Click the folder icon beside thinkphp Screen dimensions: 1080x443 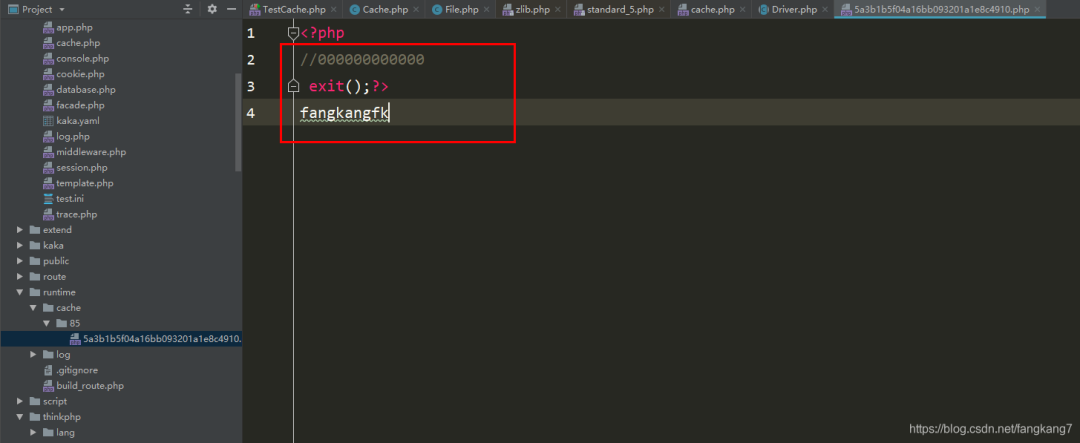tap(35, 417)
